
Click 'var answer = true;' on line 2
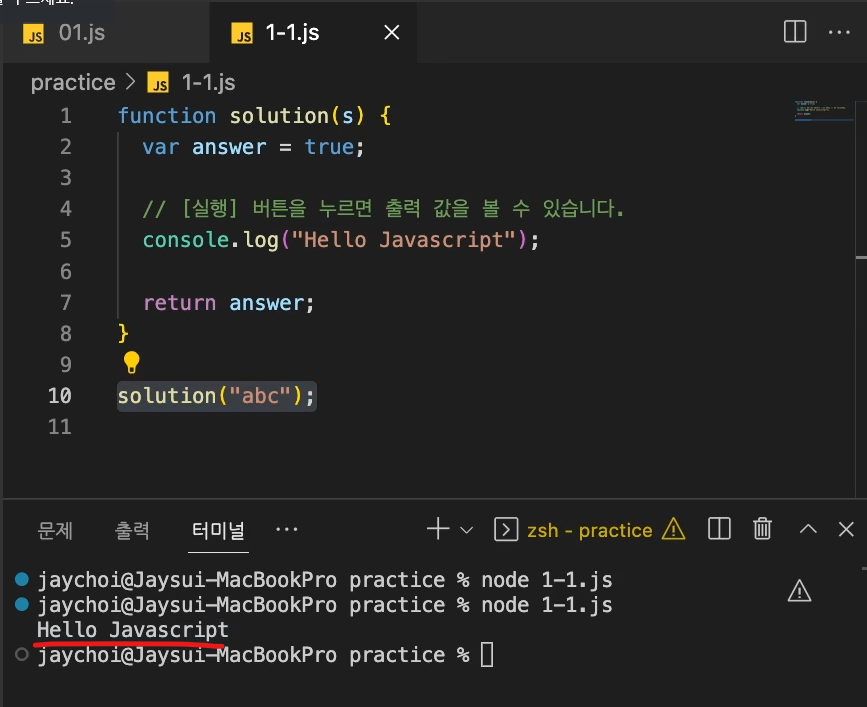pyautogui.click(x=253, y=147)
